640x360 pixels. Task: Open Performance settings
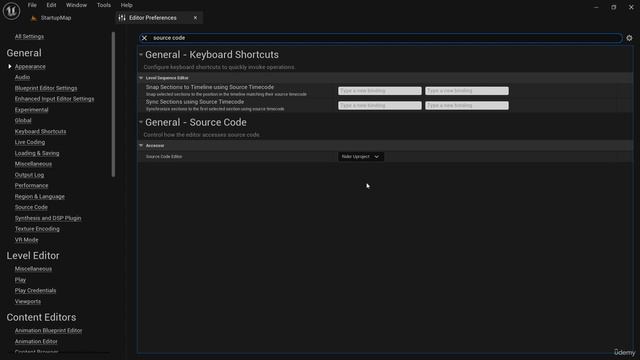point(31,185)
